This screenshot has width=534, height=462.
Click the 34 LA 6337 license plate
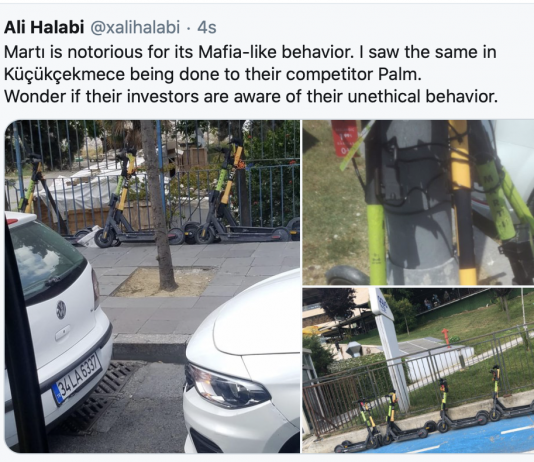(77, 379)
